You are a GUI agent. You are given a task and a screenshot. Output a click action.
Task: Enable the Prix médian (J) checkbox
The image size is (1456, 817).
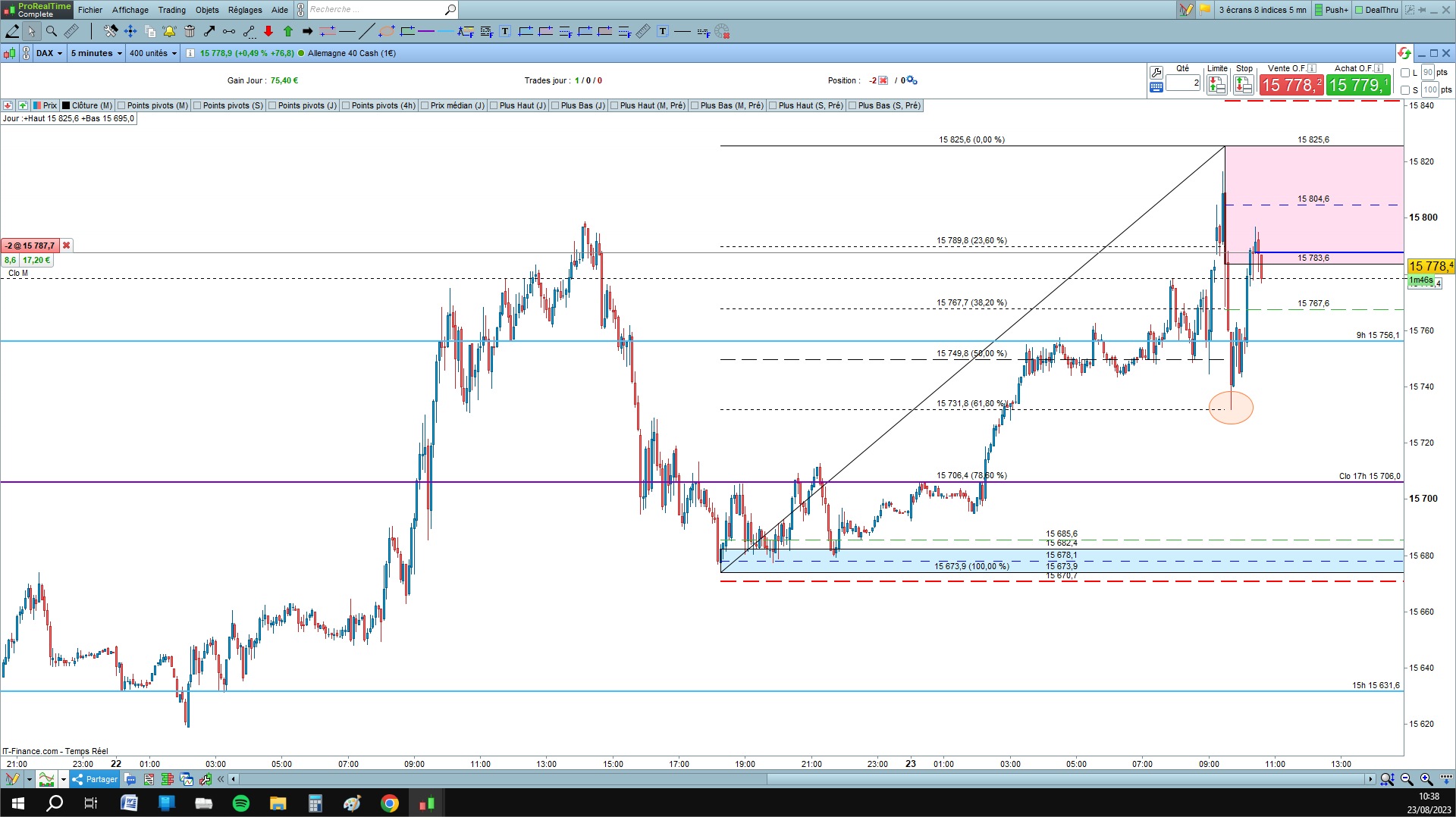coord(425,105)
